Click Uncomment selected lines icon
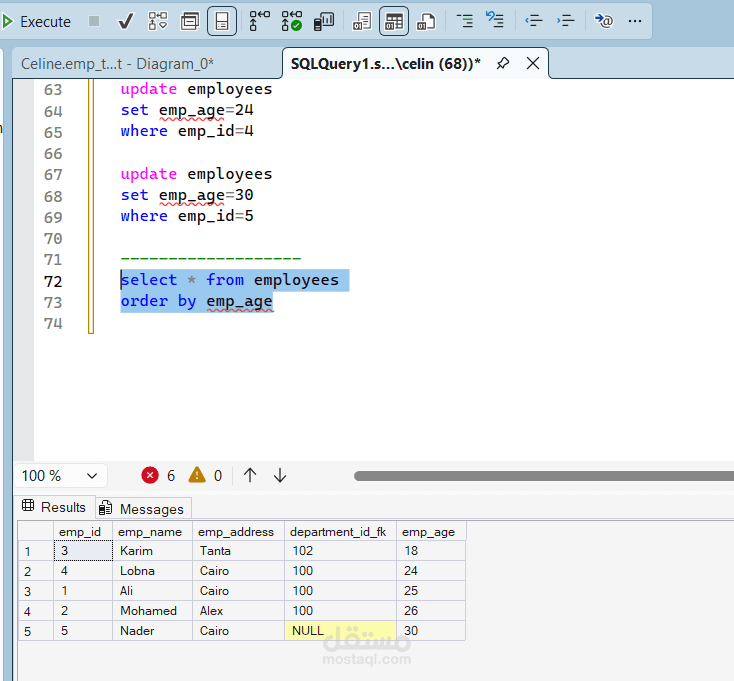 tap(495, 21)
